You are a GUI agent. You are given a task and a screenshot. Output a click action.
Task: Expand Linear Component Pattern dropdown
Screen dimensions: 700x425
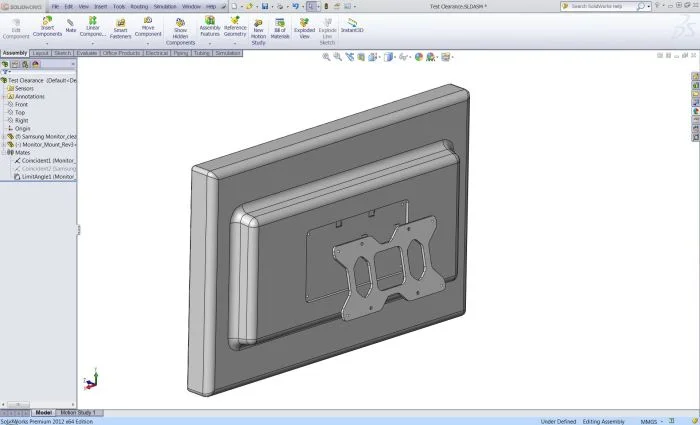[x=93, y=43]
